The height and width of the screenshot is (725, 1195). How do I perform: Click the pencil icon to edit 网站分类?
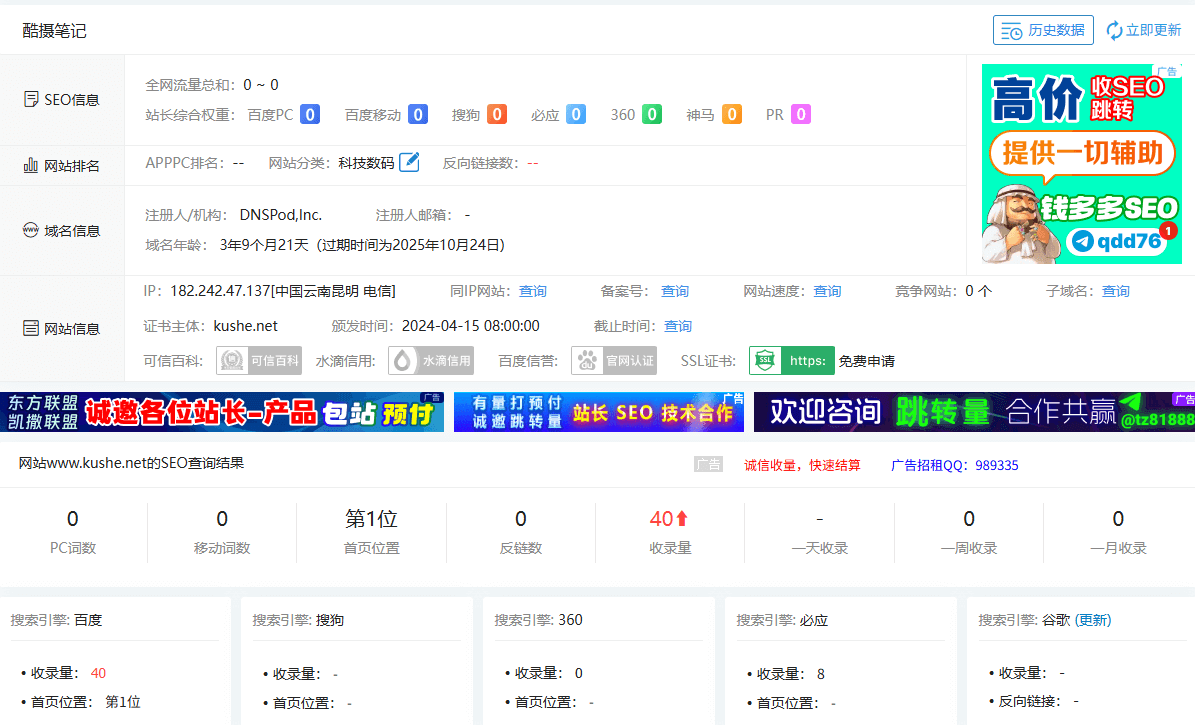(x=408, y=162)
